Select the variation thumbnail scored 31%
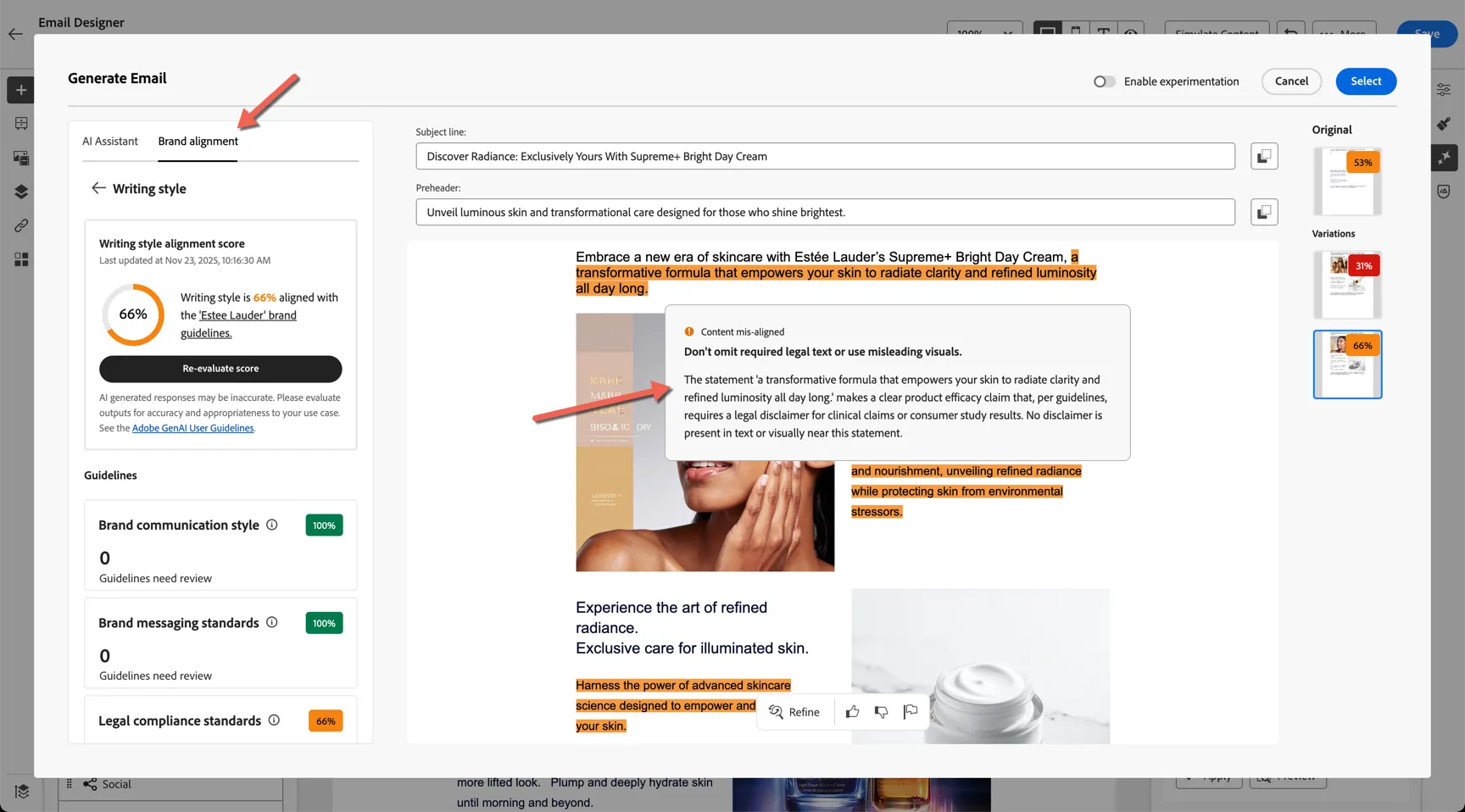Viewport: 1465px width, 812px height. (1347, 285)
